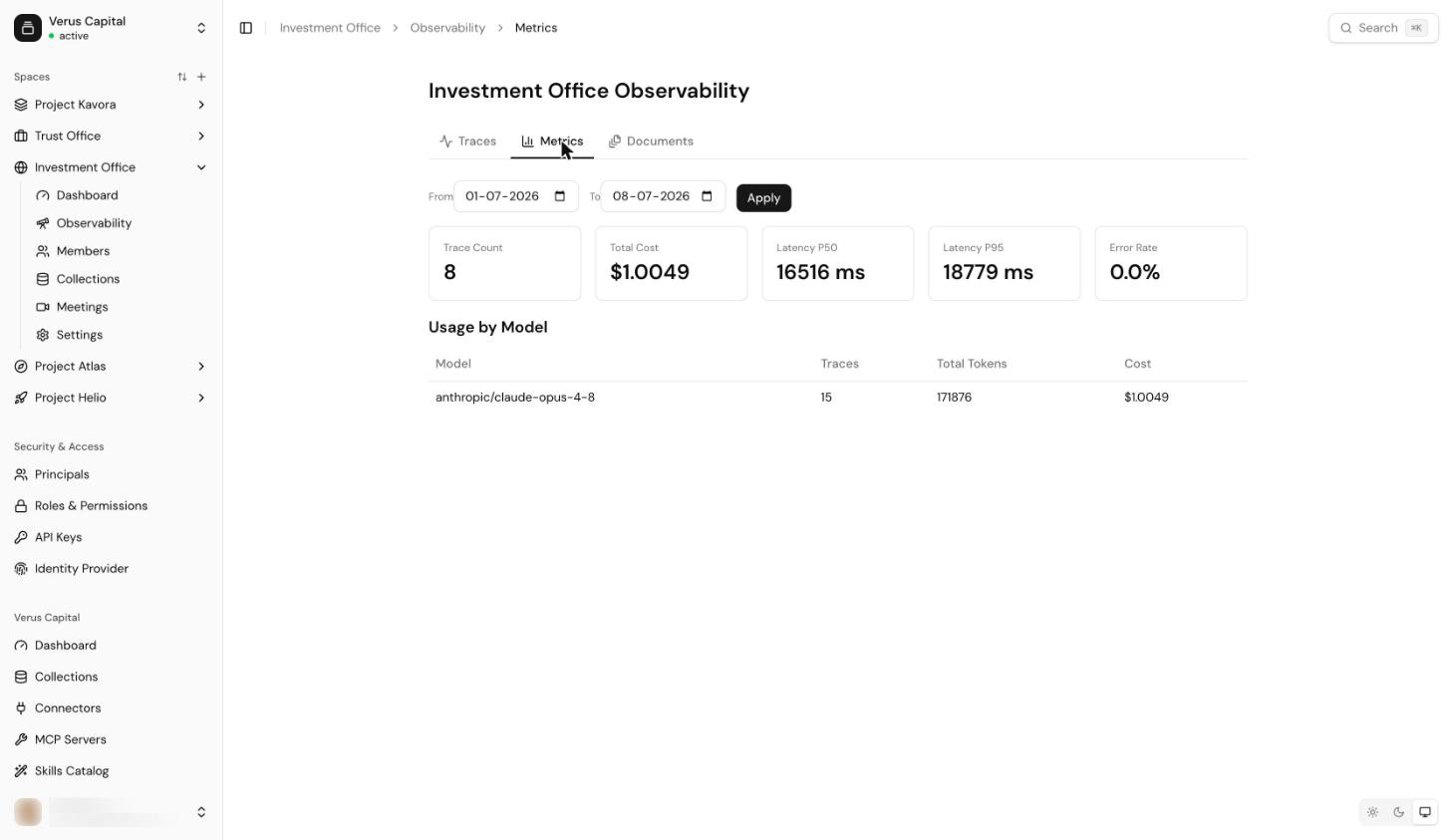Open Verus Capital workspace switcher
1453x840 pixels.
coord(111,28)
